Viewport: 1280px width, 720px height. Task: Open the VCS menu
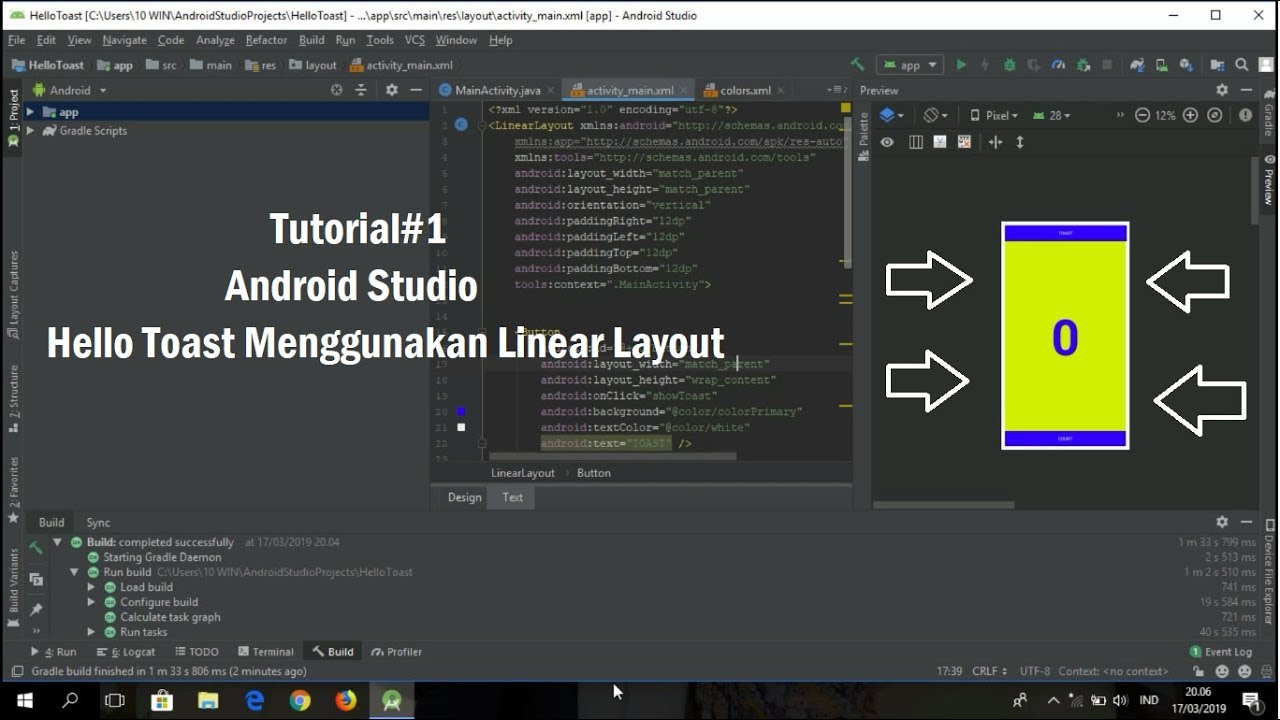tap(415, 40)
